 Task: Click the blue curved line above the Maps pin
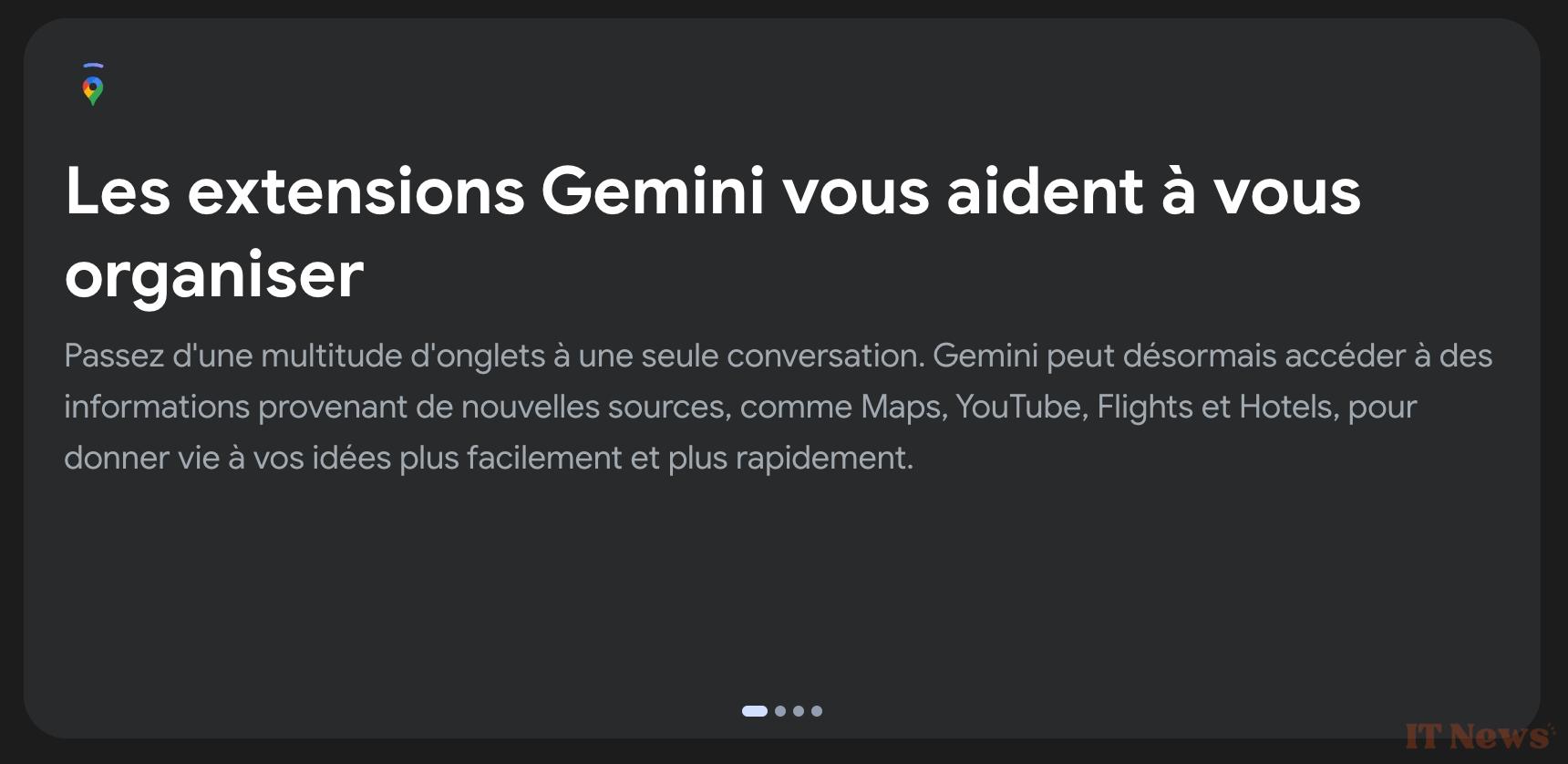(x=92, y=66)
